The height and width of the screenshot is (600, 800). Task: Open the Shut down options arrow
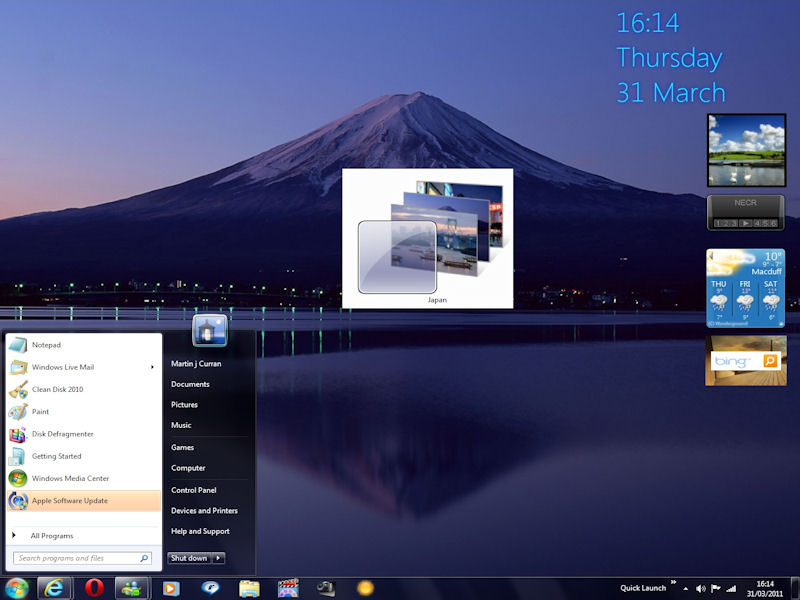click(x=219, y=558)
